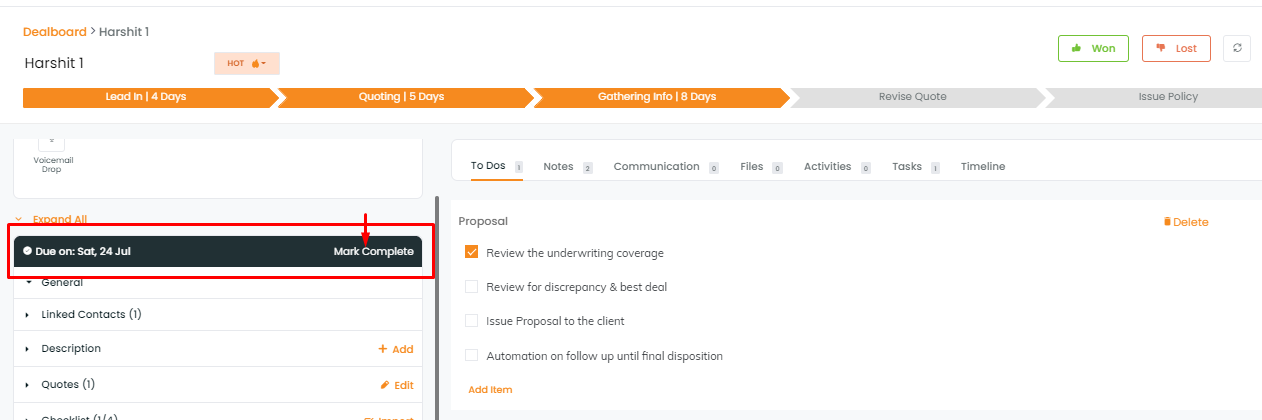Open the HOT rating dropdown
Image resolution: width=1262 pixels, height=420 pixels.
pos(247,63)
